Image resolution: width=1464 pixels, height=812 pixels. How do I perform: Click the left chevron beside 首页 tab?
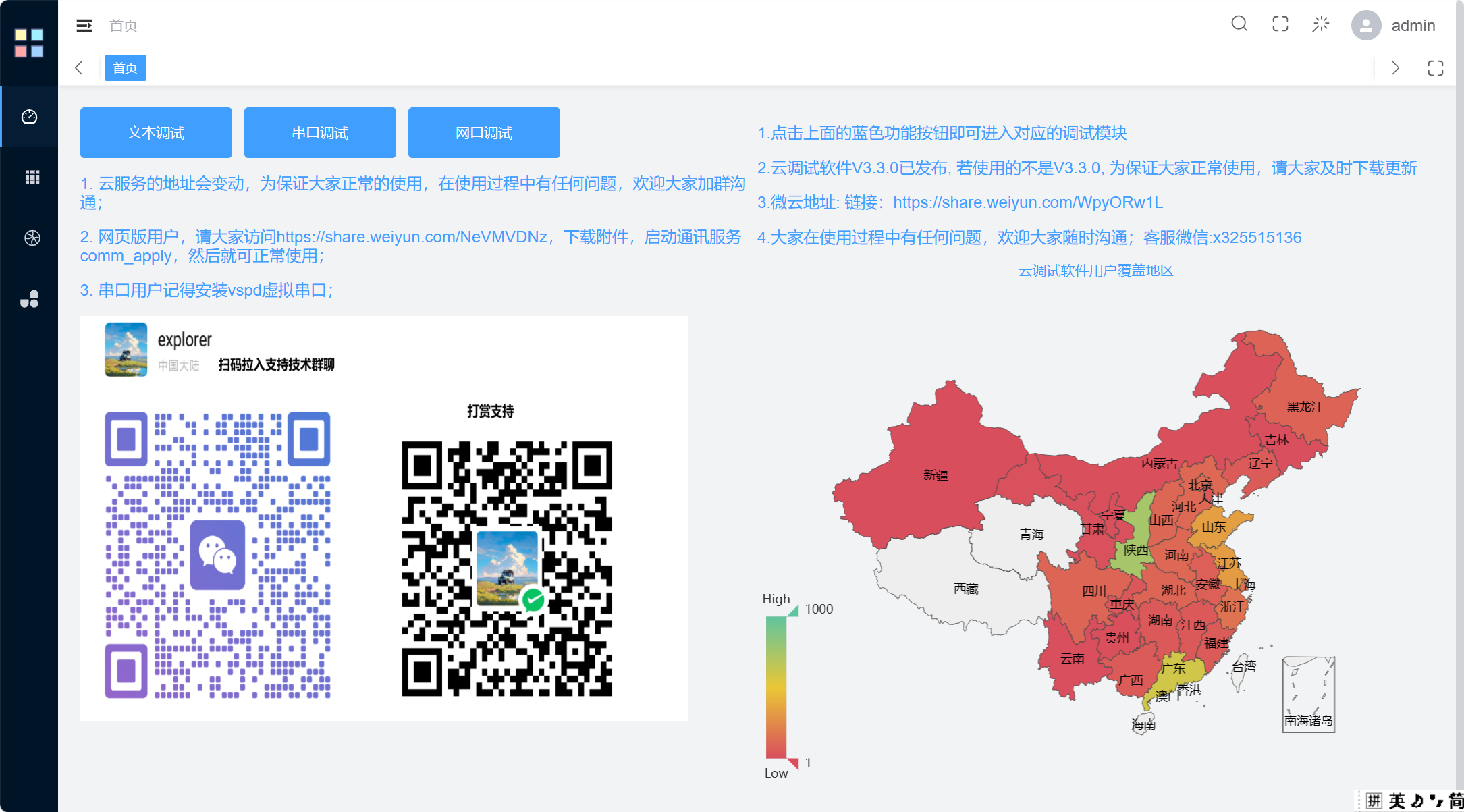point(79,67)
